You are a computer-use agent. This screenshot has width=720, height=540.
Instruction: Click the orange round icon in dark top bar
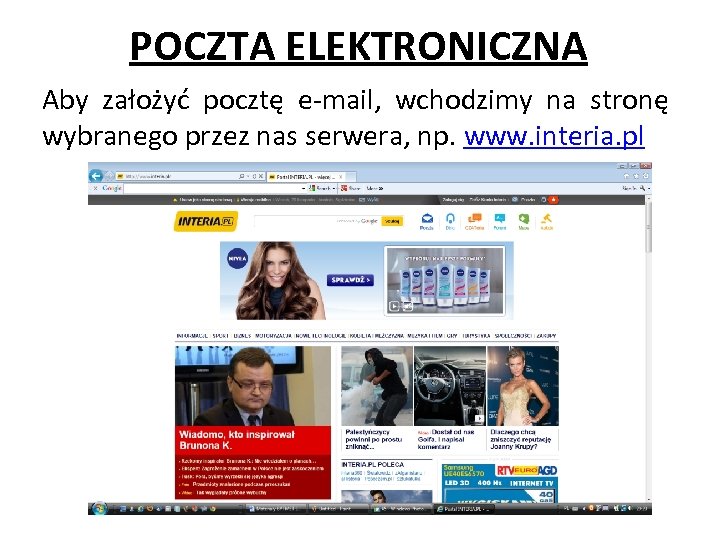pos(554,200)
